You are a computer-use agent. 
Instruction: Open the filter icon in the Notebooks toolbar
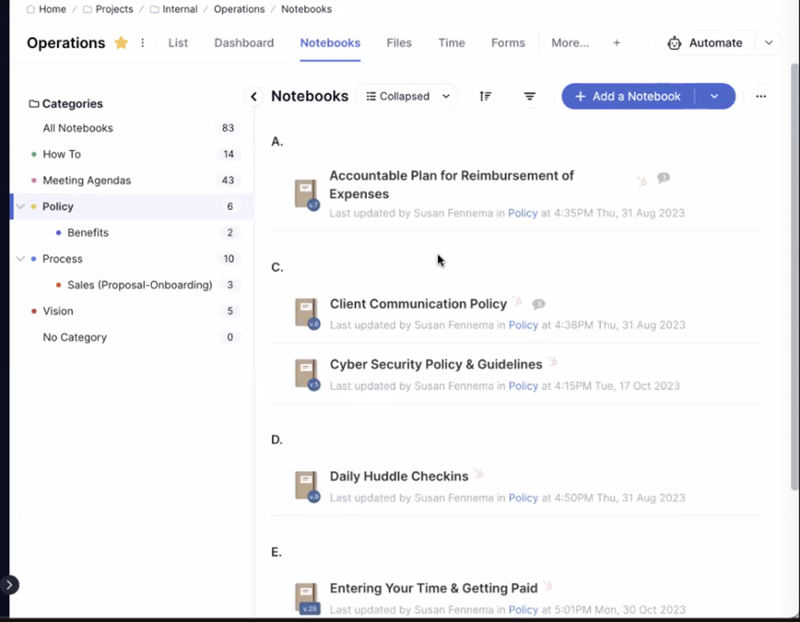click(x=530, y=96)
